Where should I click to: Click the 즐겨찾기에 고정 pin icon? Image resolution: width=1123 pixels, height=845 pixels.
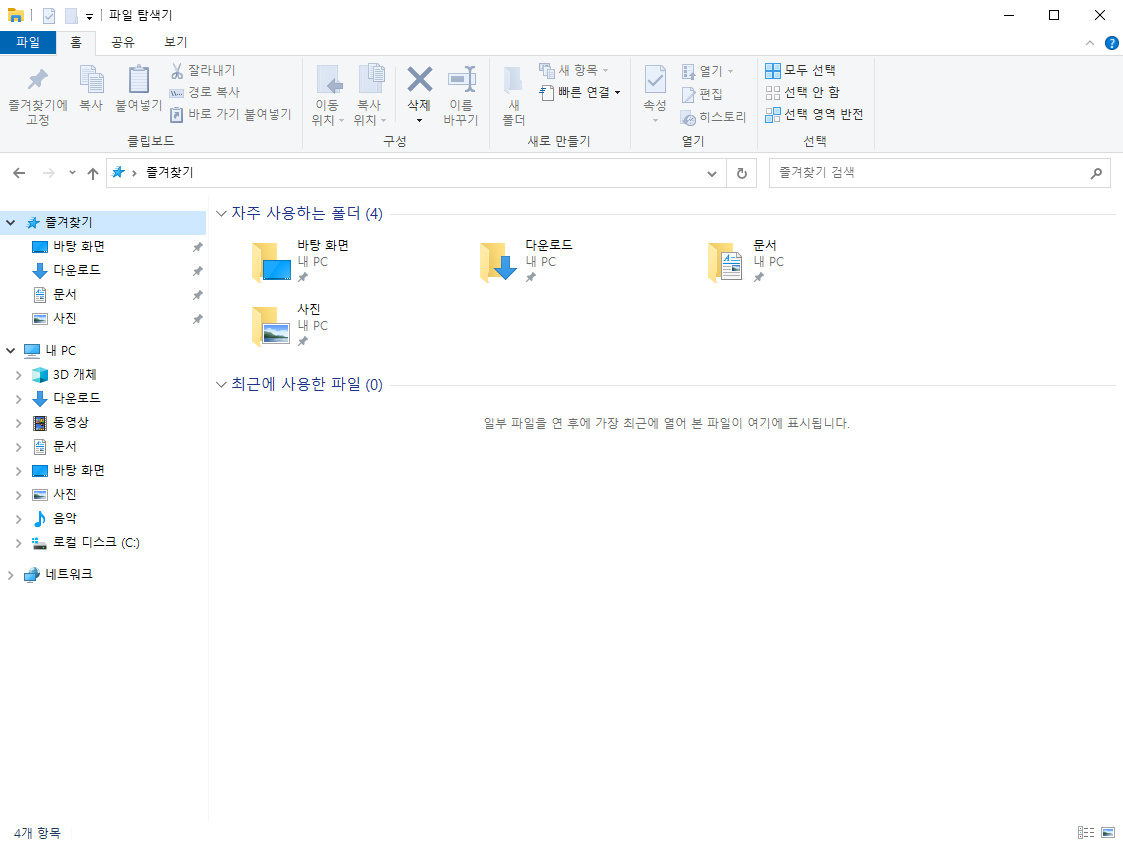click(38, 79)
